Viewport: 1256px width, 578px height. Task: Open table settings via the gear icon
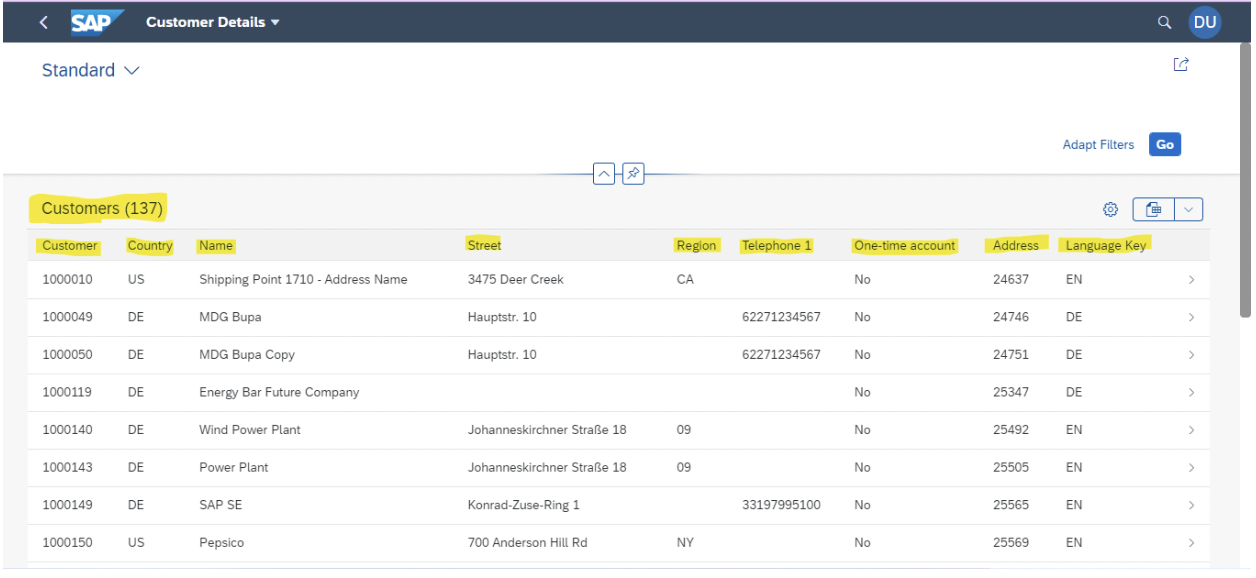[1110, 209]
